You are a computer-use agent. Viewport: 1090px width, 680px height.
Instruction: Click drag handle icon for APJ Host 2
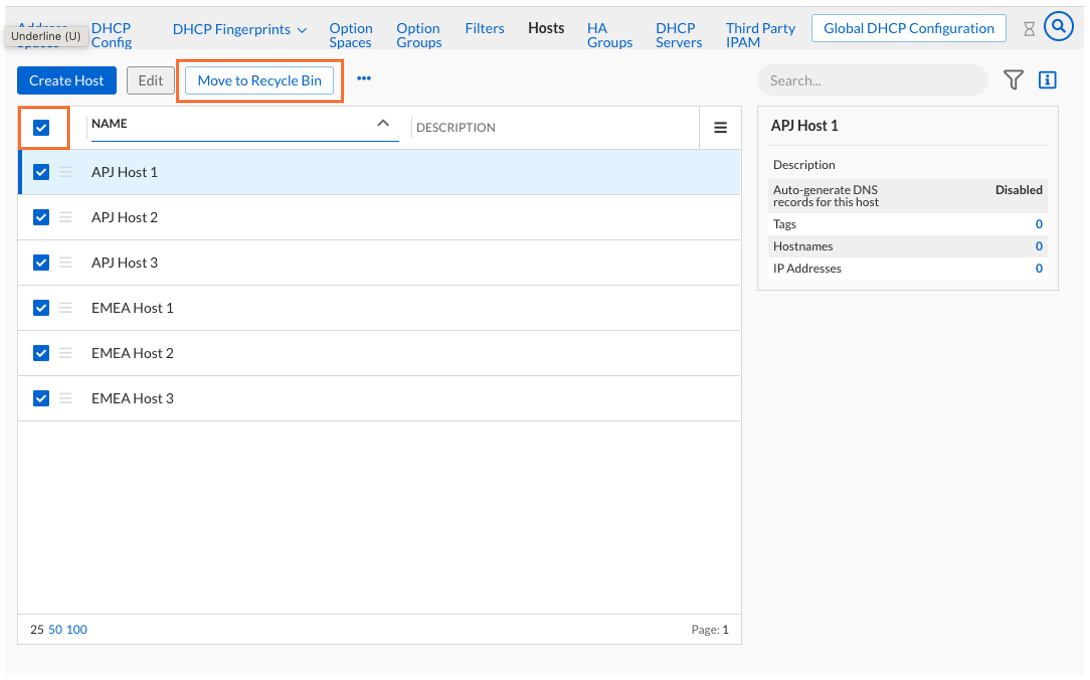[66, 217]
